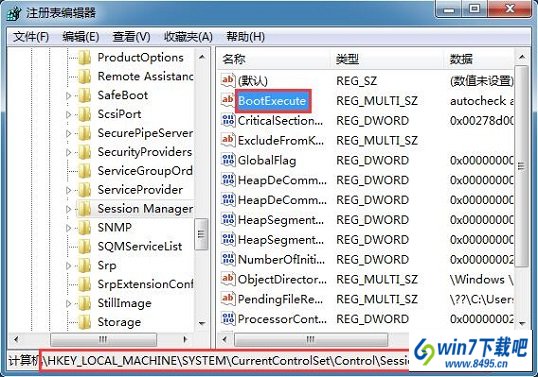Expand the ServiceProvider tree node
Image resolution: width=538 pixels, height=377 pixels.
[x=68, y=190]
